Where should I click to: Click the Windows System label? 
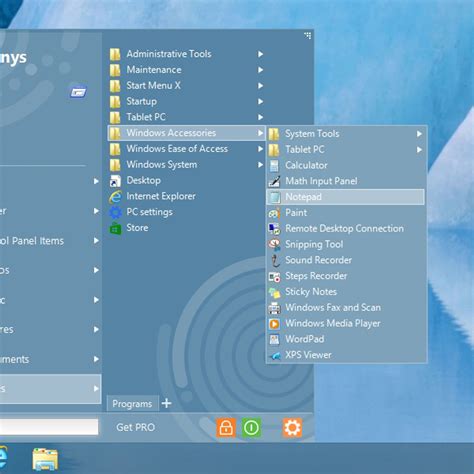(x=162, y=165)
